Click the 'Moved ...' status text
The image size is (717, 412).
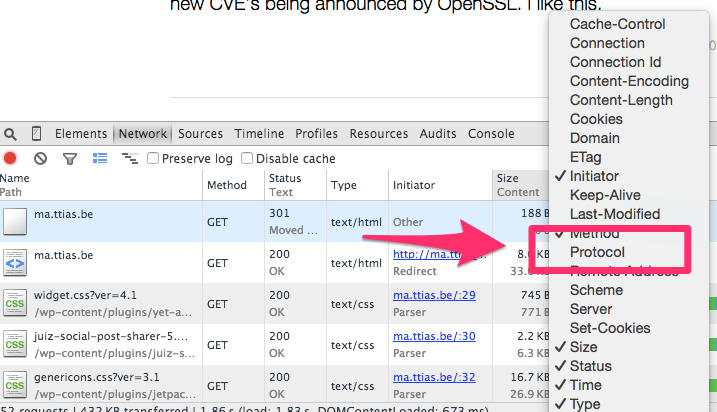[293, 230]
